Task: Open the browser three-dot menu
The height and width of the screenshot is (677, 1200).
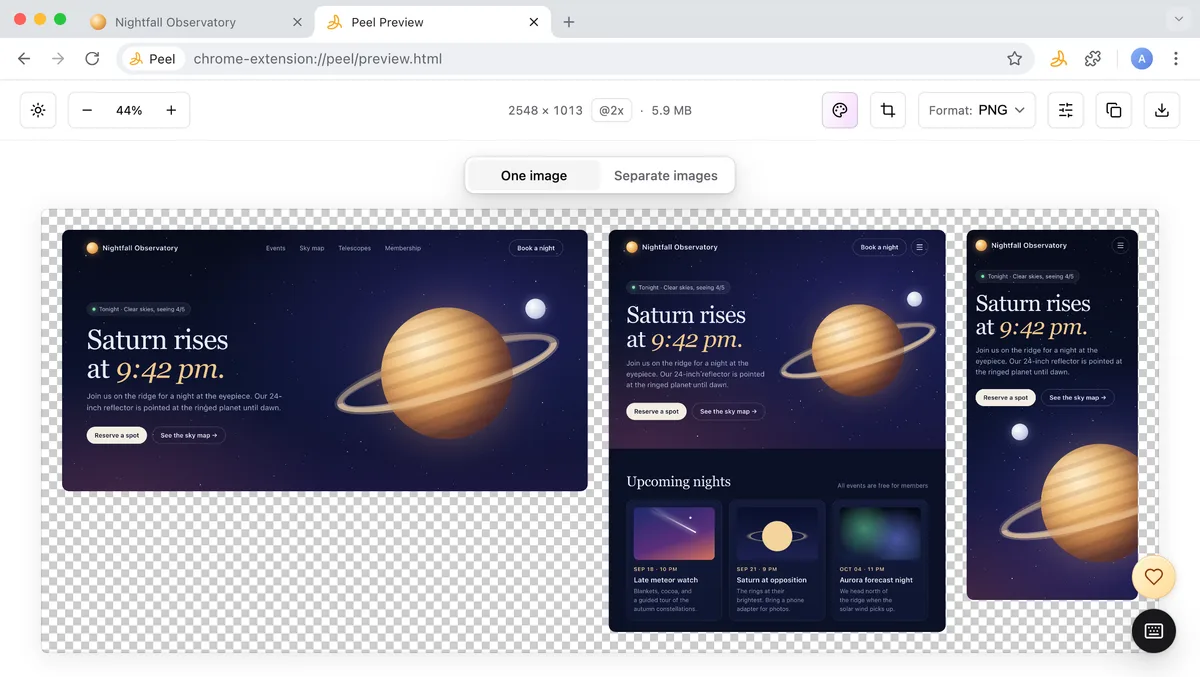Action: click(x=1176, y=59)
